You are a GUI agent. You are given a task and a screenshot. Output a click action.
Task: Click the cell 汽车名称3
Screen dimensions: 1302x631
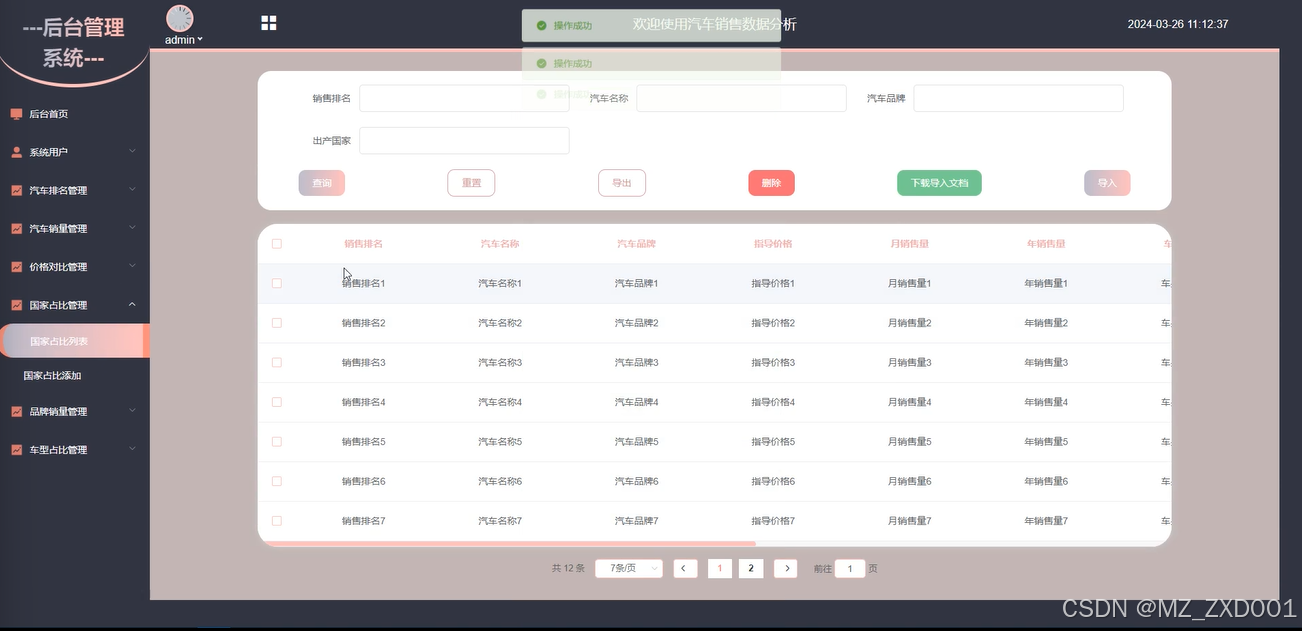[x=500, y=362]
